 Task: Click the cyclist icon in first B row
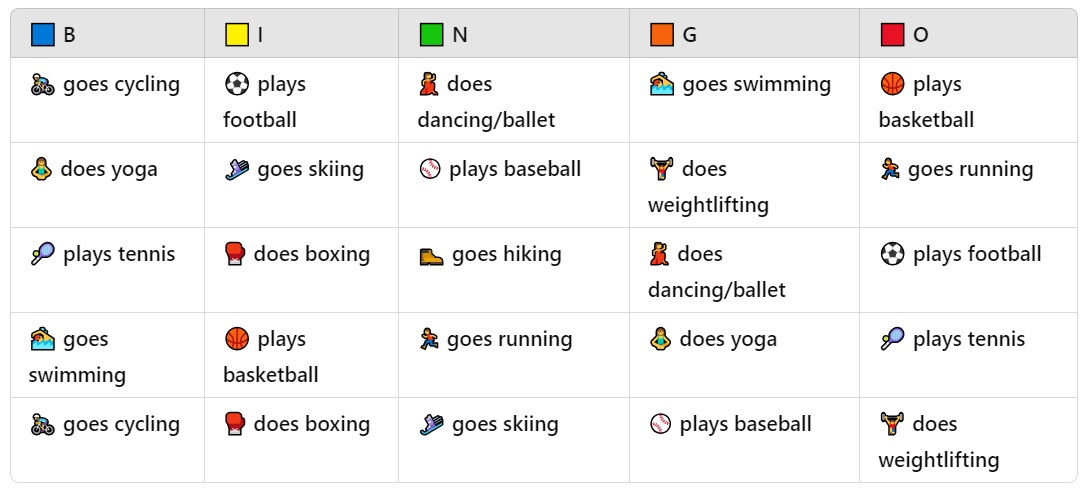pyautogui.click(x=42, y=85)
